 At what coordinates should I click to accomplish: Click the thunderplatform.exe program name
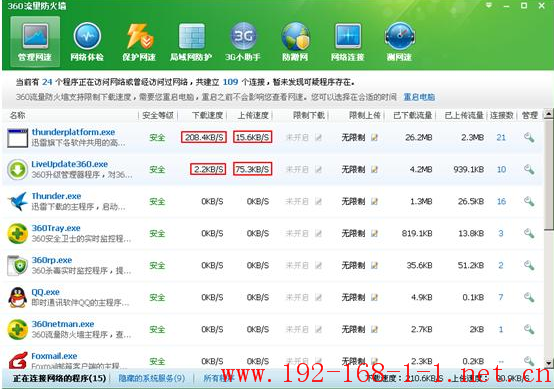pyautogui.click(x=73, y=132)
